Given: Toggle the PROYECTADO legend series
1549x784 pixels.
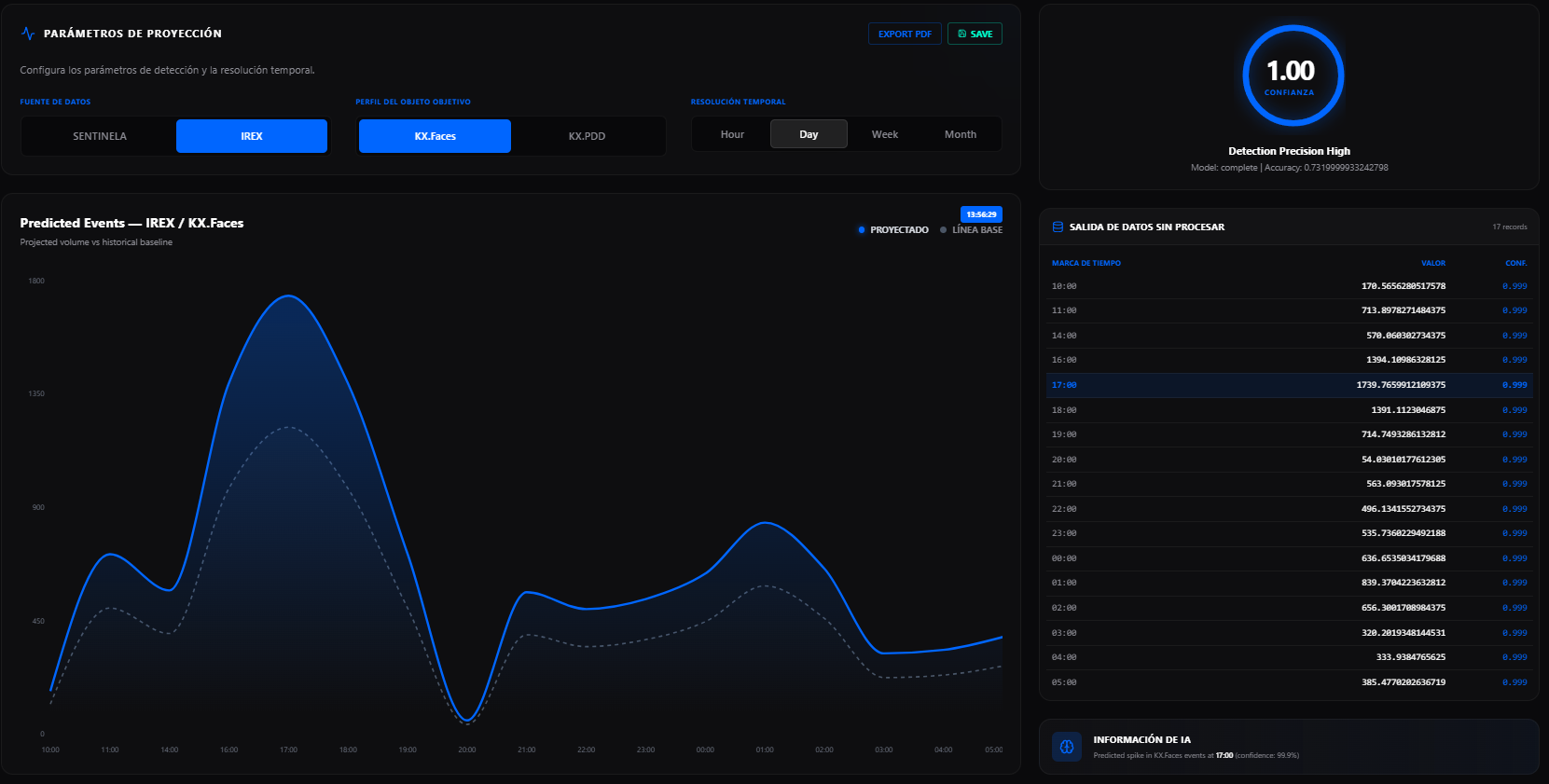Looking at the screenshot, I should point(893,229).
